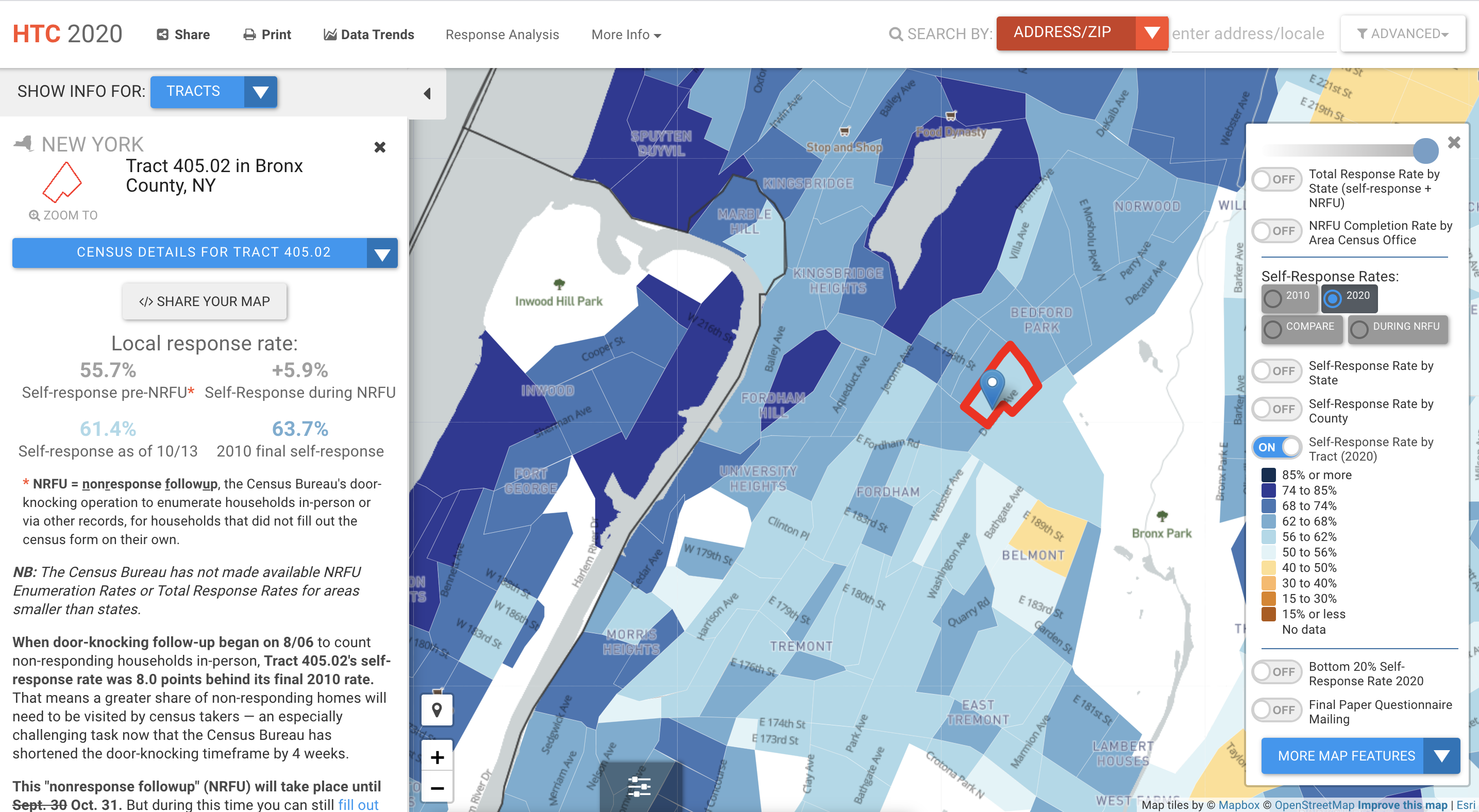Click the 74 to 85% legend swatch
Image resolution: width=1479 pixels, height=812 pixels.
pyautogui.click(x=1268, y=490)
